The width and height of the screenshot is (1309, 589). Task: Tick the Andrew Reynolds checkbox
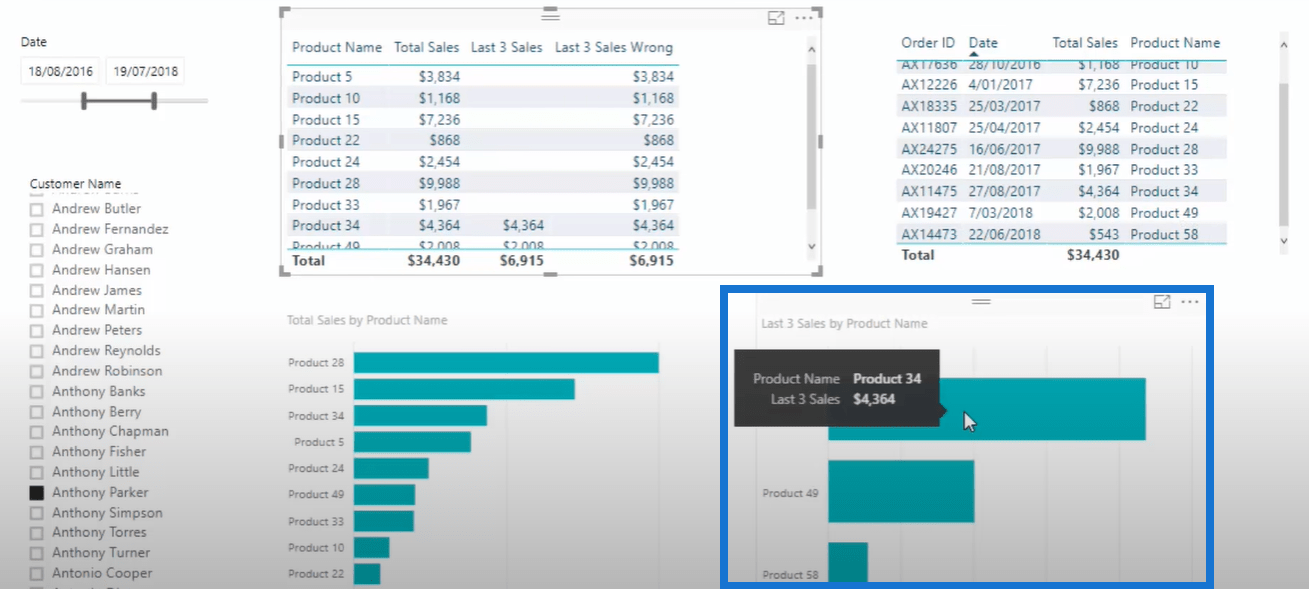pyautogui.click(x=37, y=351)
